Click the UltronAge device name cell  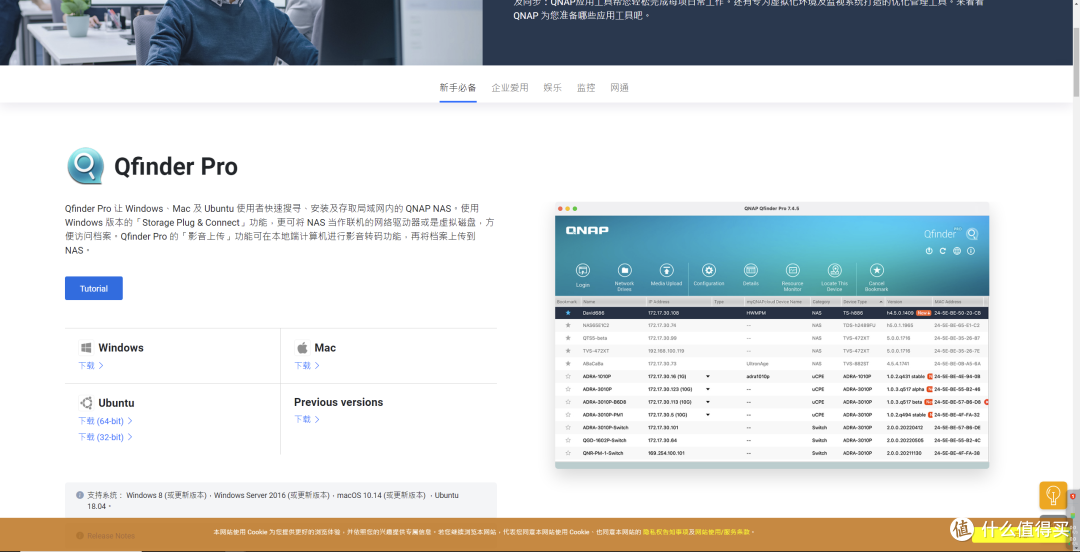(x=756, y=364)
